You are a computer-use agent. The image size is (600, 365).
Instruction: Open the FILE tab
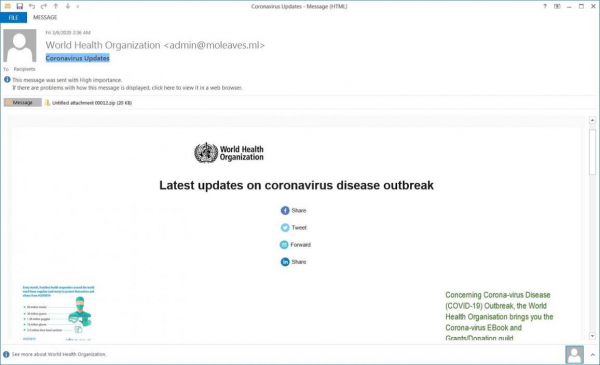tap(13, 18)
